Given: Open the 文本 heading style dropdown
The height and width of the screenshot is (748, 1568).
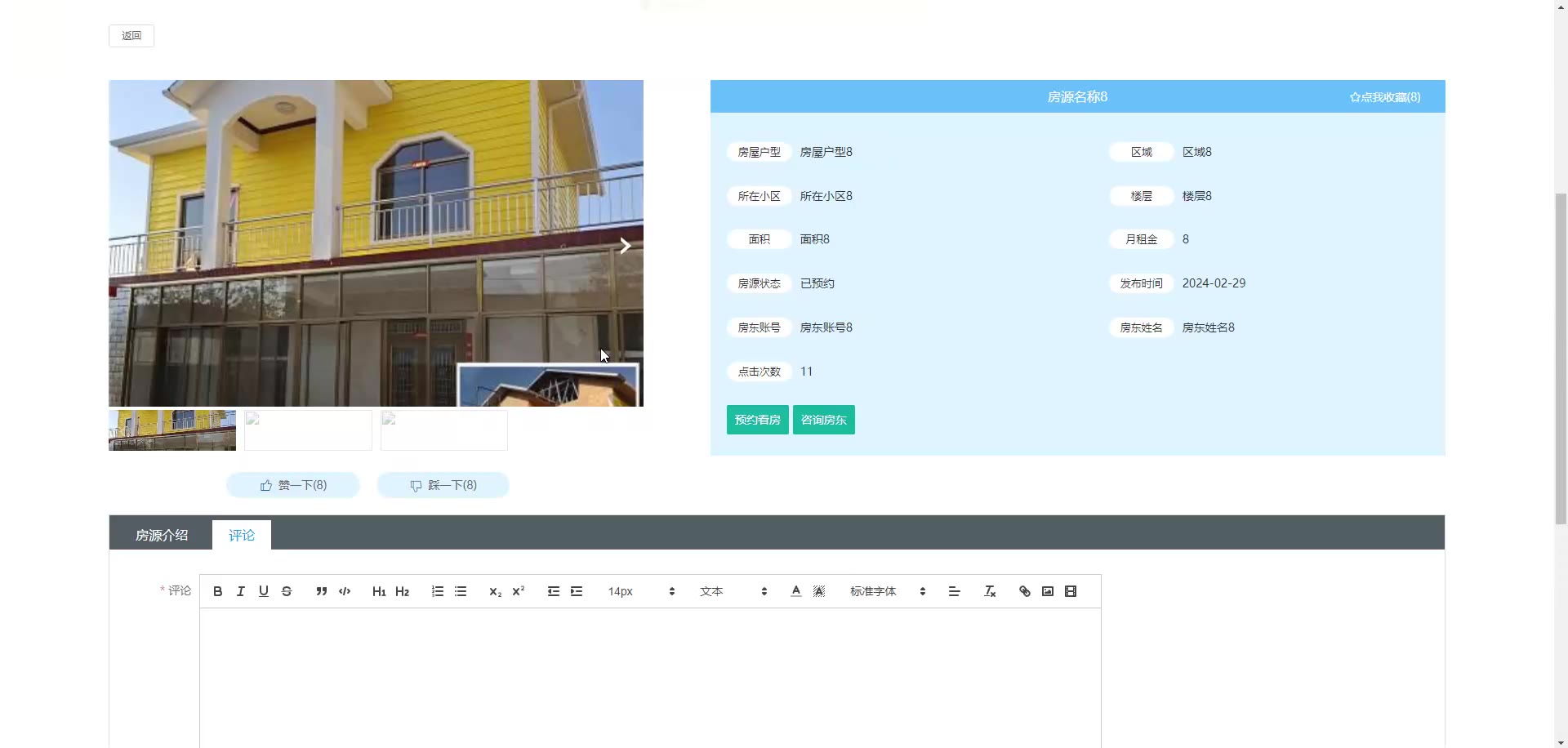Looking at the screenshot, I should pos(733,591).
